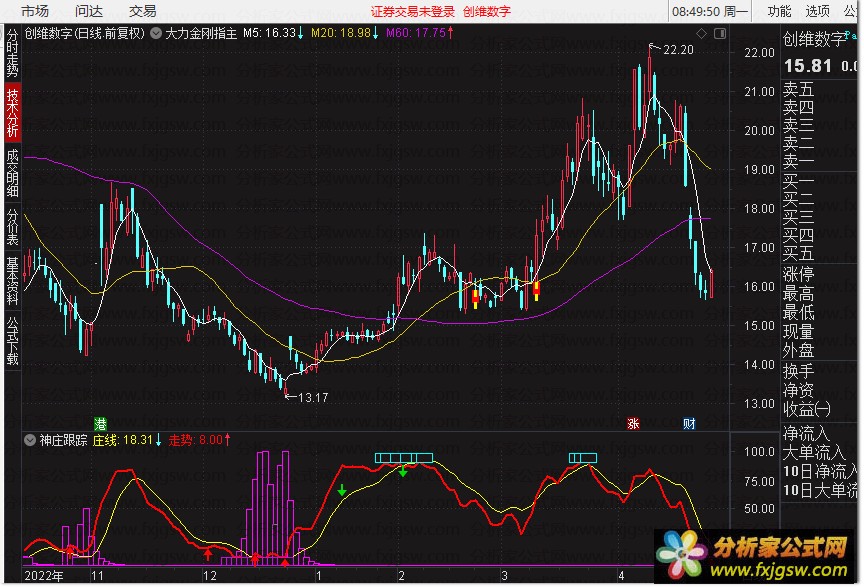Image resolution: width=864 pixels, height=587 pixels.
Task: Click the 神庄跟踪 indicator name
Action: [x=63, y=440]
